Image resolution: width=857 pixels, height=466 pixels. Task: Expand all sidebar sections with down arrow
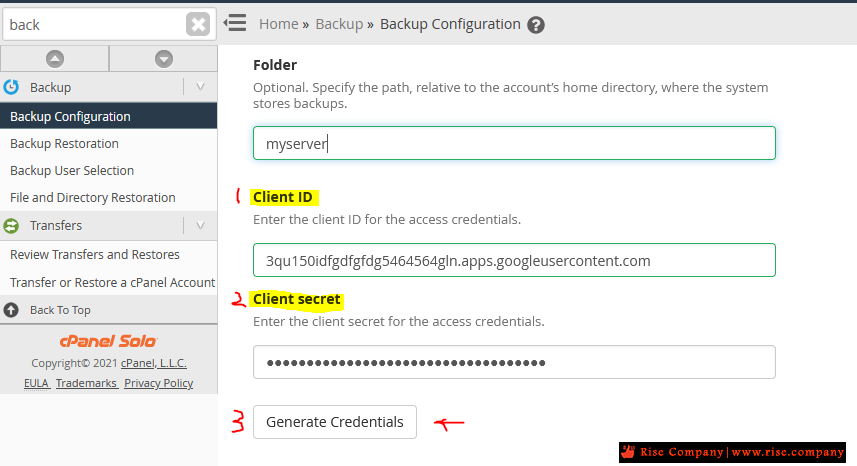(163, 58)
